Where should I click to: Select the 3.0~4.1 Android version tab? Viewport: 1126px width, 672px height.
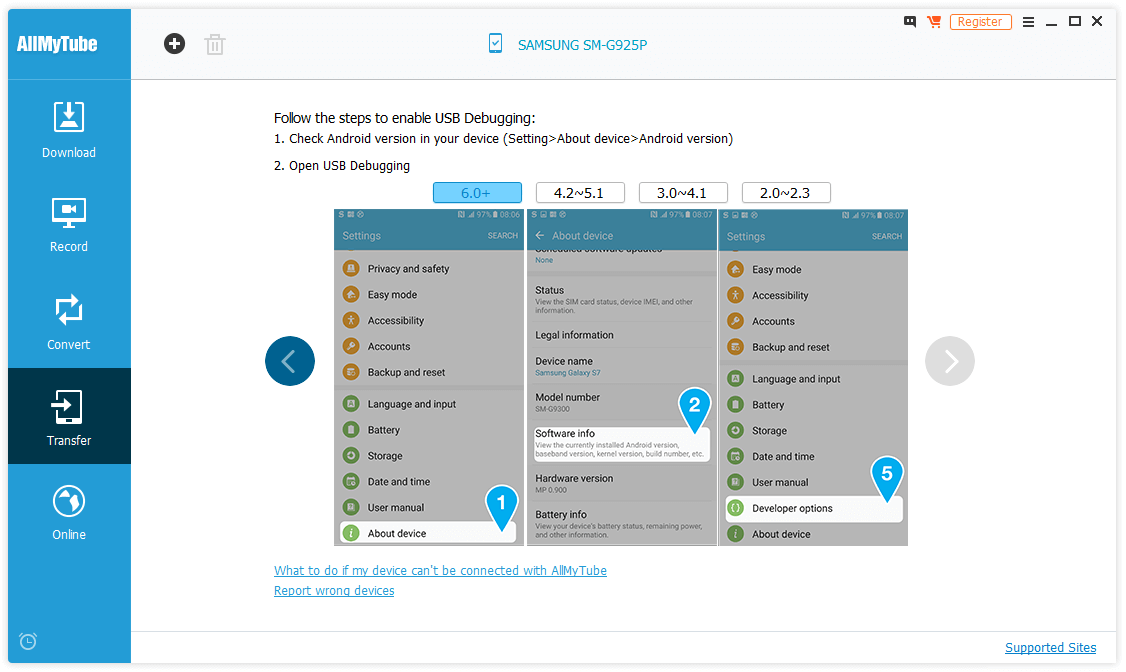(x=683, y=192)
